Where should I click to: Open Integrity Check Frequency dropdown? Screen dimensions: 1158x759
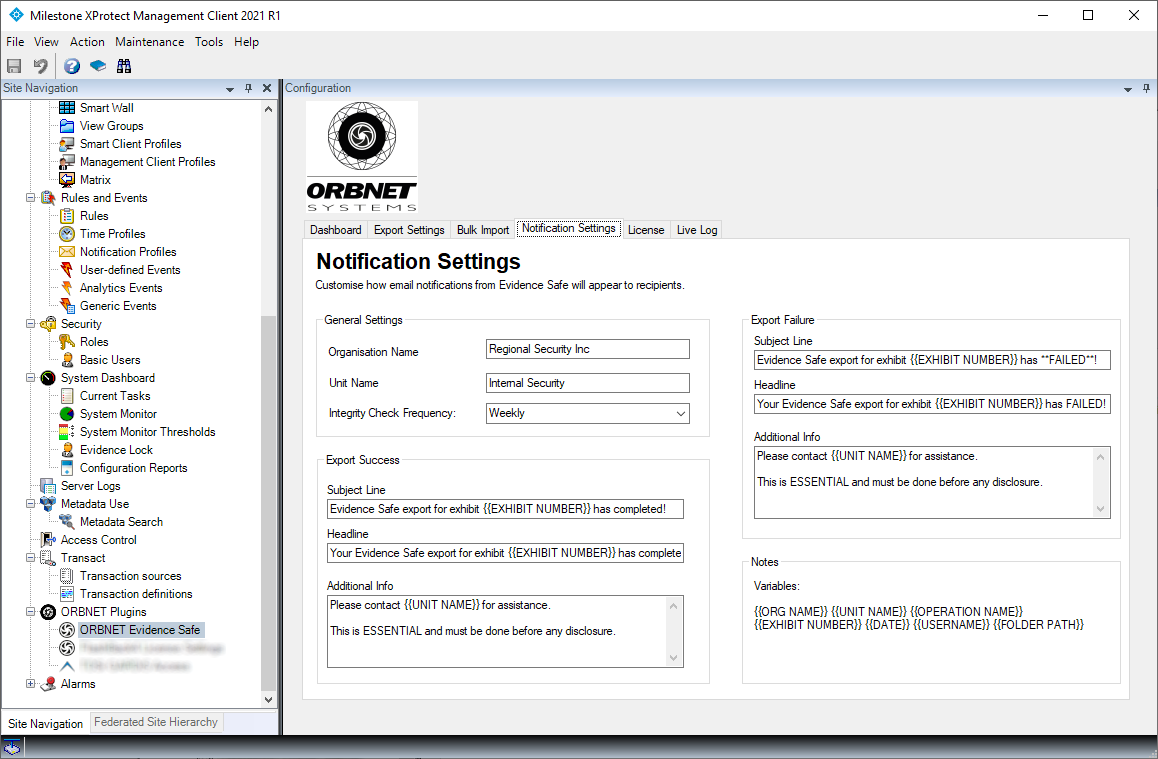point(680,413)
